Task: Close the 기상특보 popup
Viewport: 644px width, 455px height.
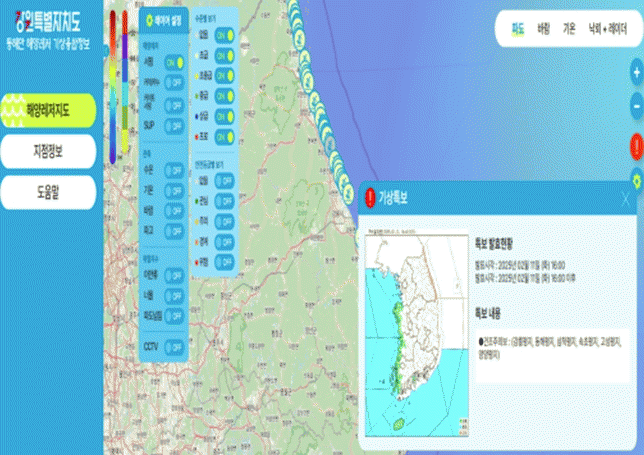Action: coord(625,198)
